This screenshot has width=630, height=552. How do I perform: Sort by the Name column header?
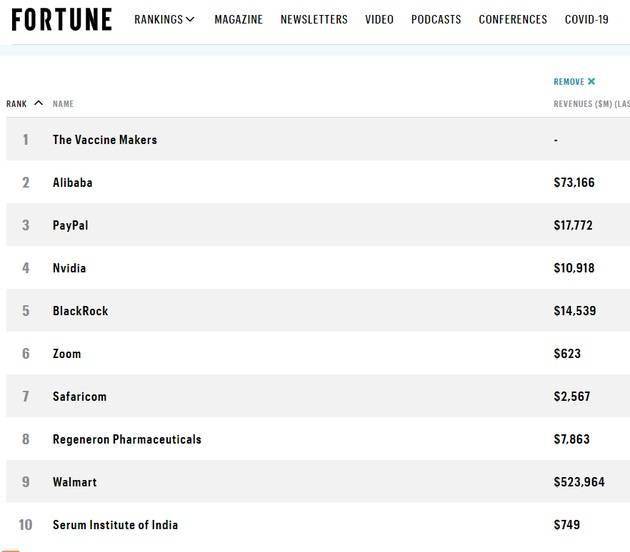63,104
